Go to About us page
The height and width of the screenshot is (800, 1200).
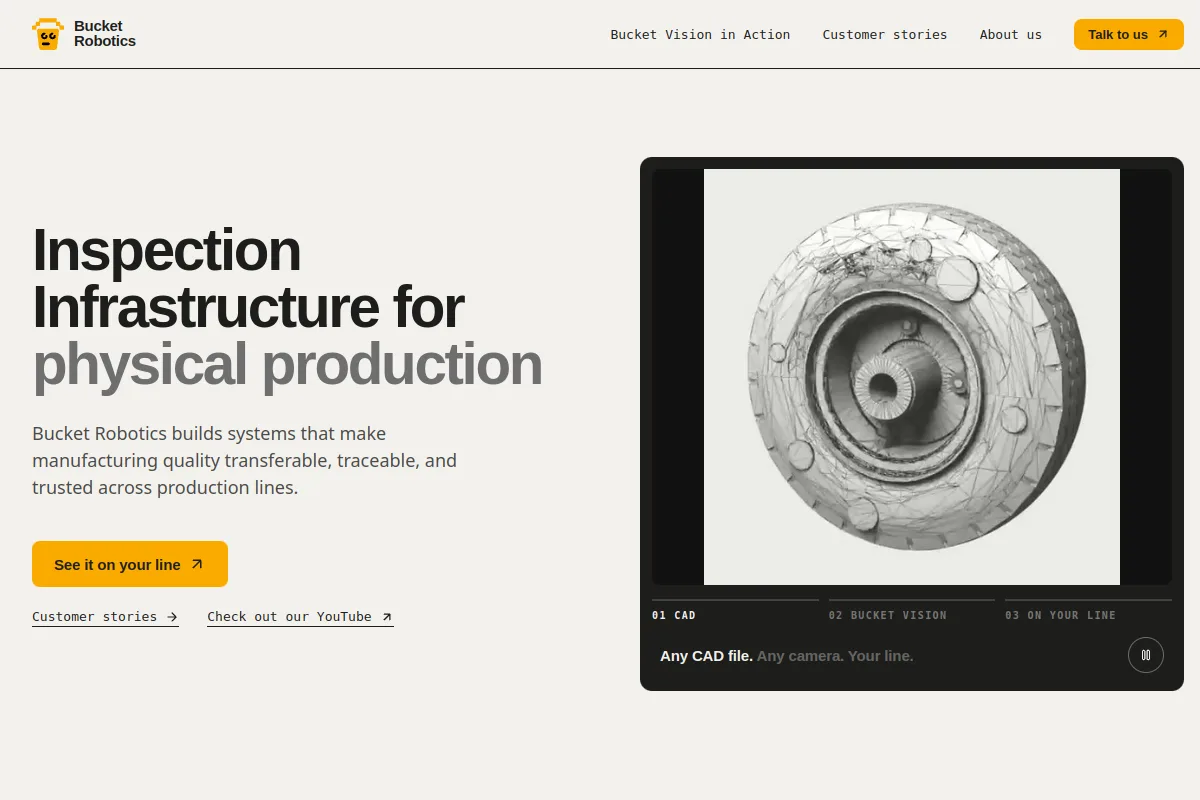pyautogui.click(x=1011, y=34)
